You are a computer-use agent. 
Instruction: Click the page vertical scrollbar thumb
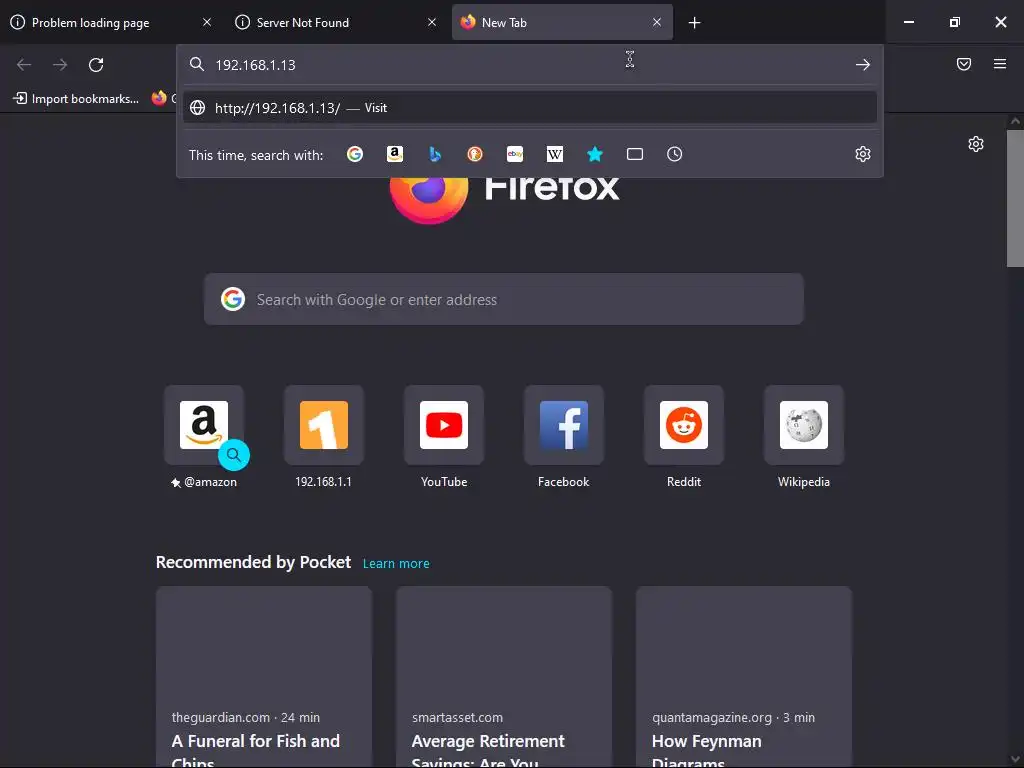1015,199
